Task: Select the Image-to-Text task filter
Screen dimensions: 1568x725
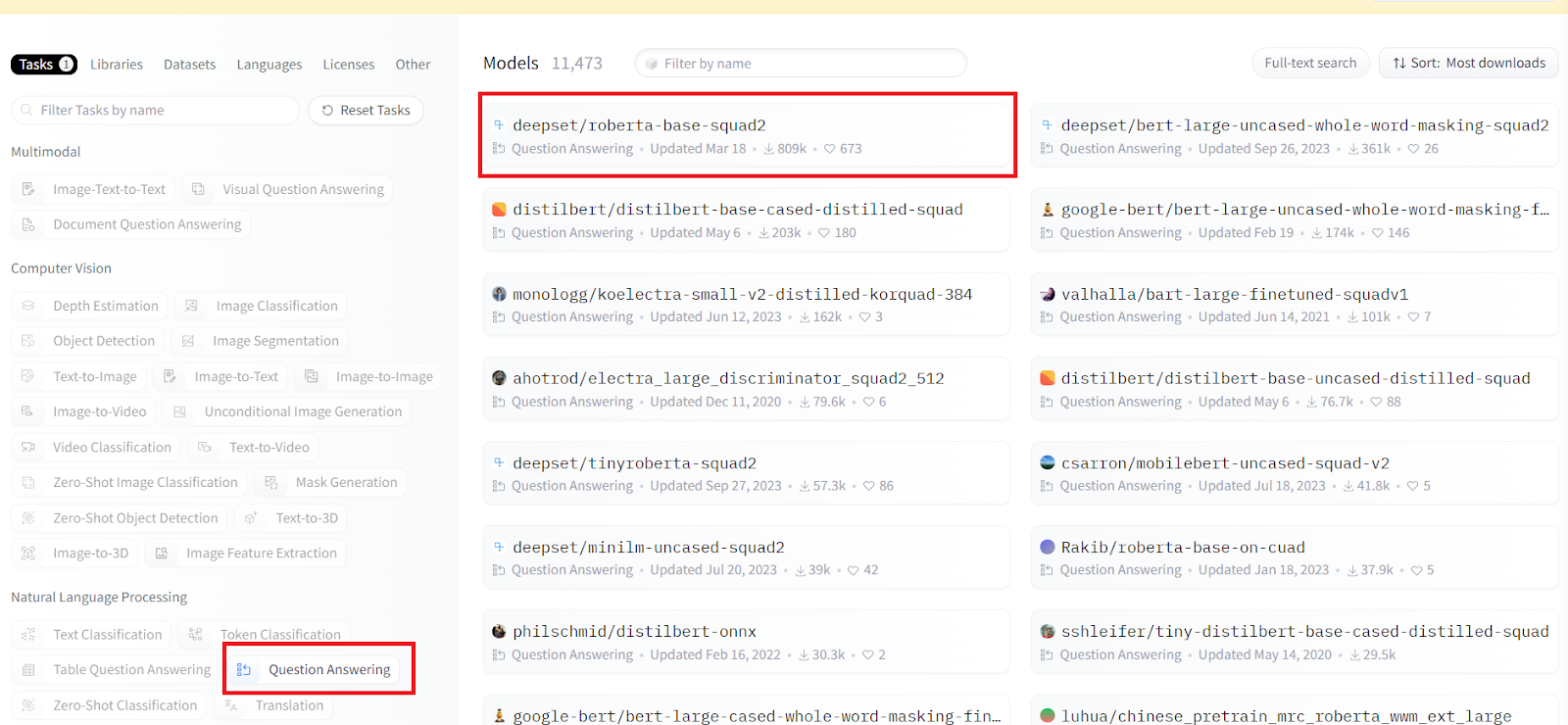Action: tap(220, 376)
